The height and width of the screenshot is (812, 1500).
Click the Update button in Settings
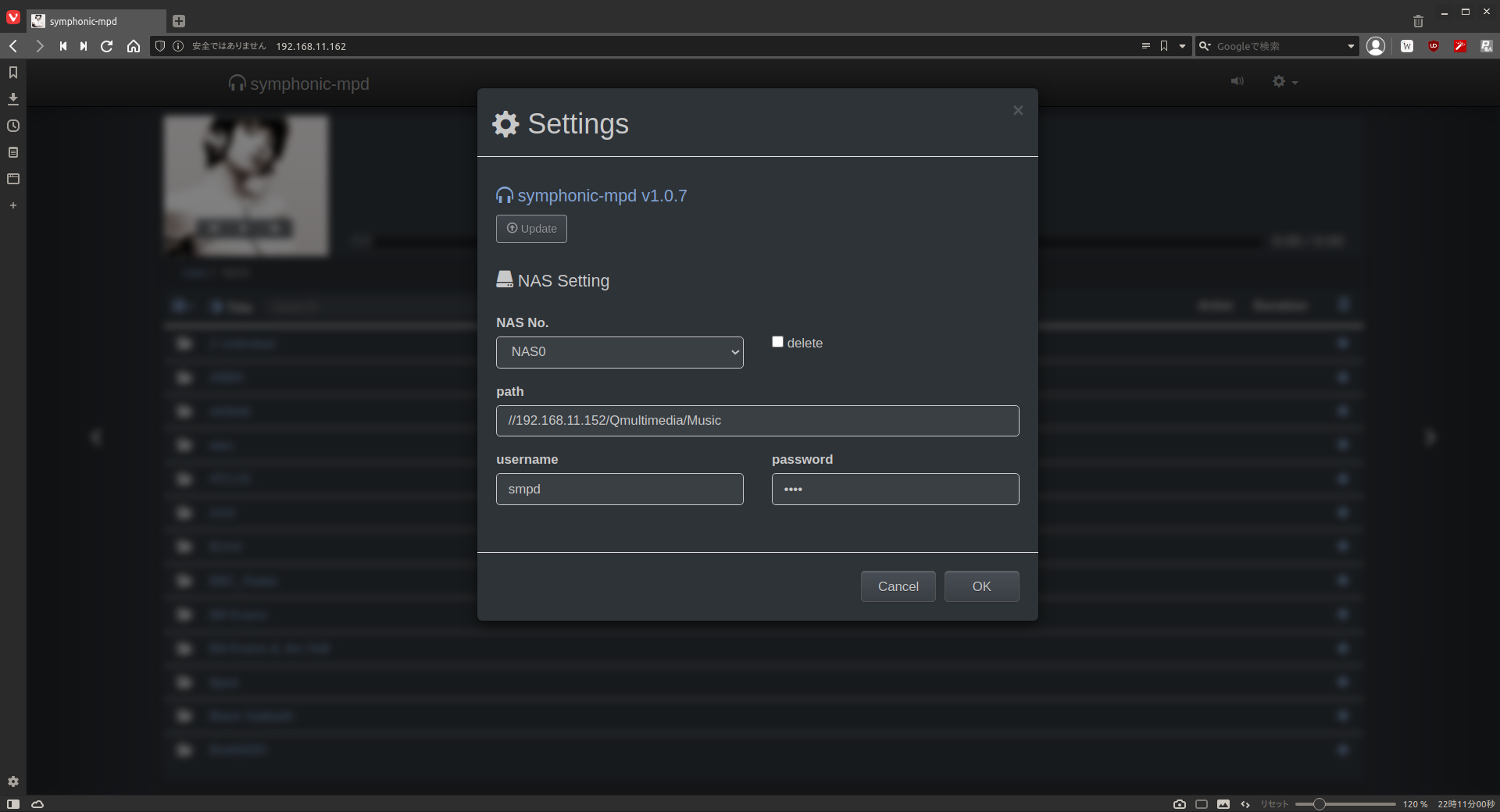(531, 229)
